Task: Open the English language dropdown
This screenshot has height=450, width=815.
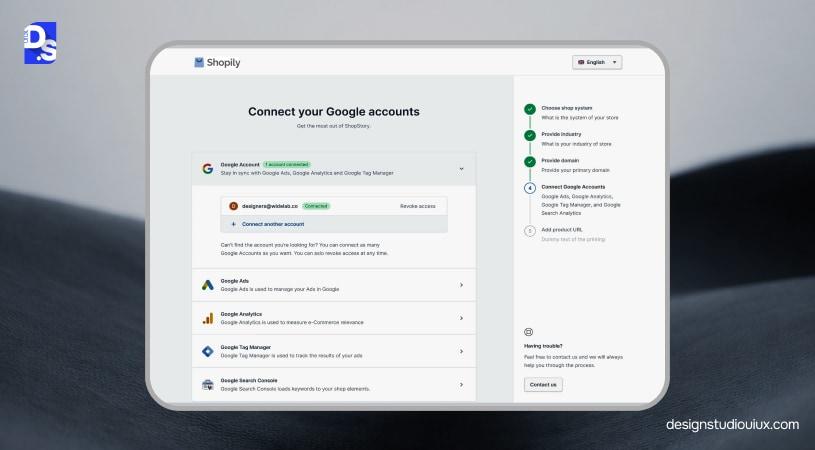Action: (x=597, y=62)
